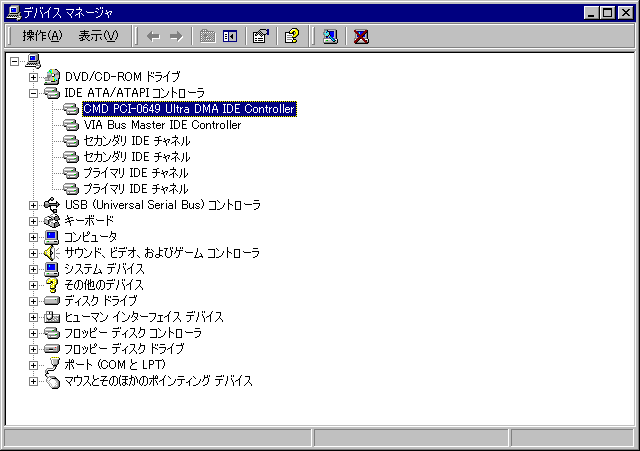Click the ヒューマン インターフェイス デバイス icon
This screenshot has height=451, width=640.
[52, 317]
